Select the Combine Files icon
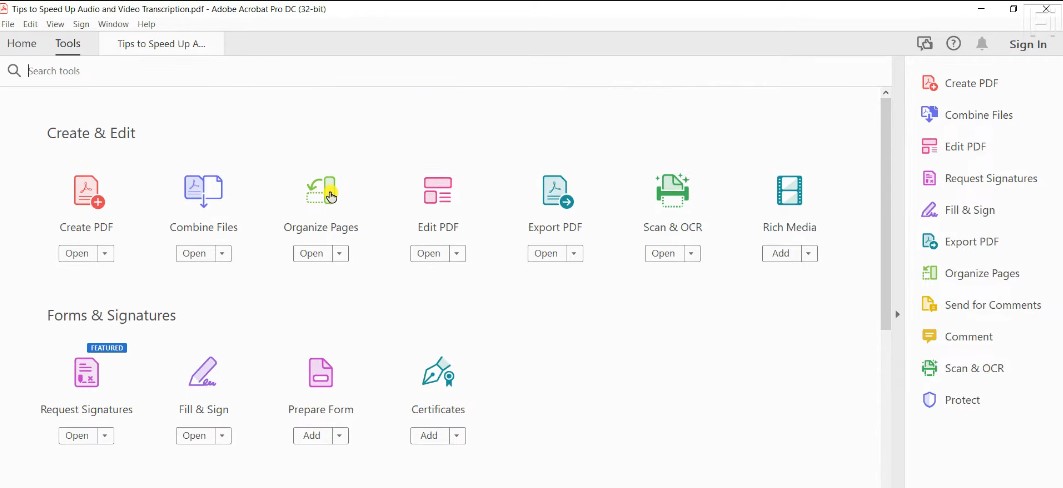 click(x=203, y=190)
